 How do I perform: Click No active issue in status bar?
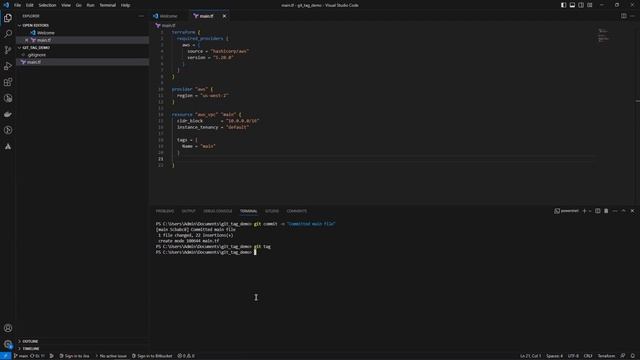click(x=111, y=356)
